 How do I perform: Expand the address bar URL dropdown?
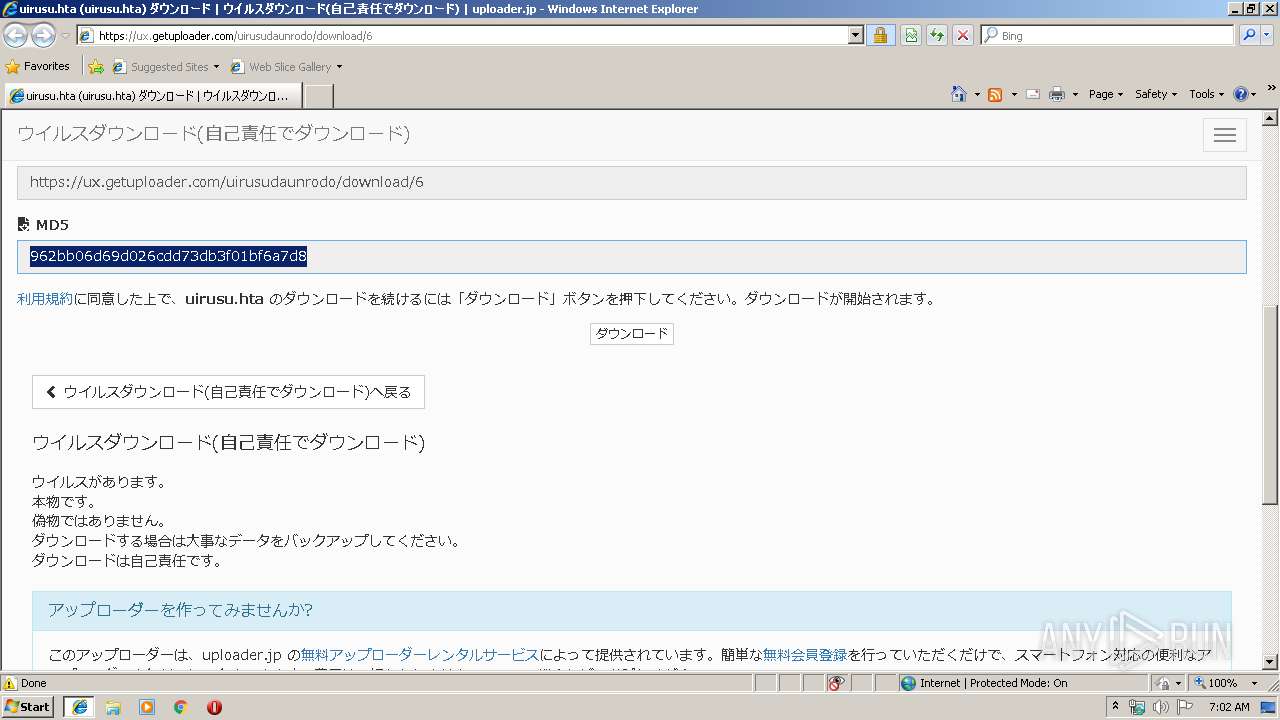(855, 35)
